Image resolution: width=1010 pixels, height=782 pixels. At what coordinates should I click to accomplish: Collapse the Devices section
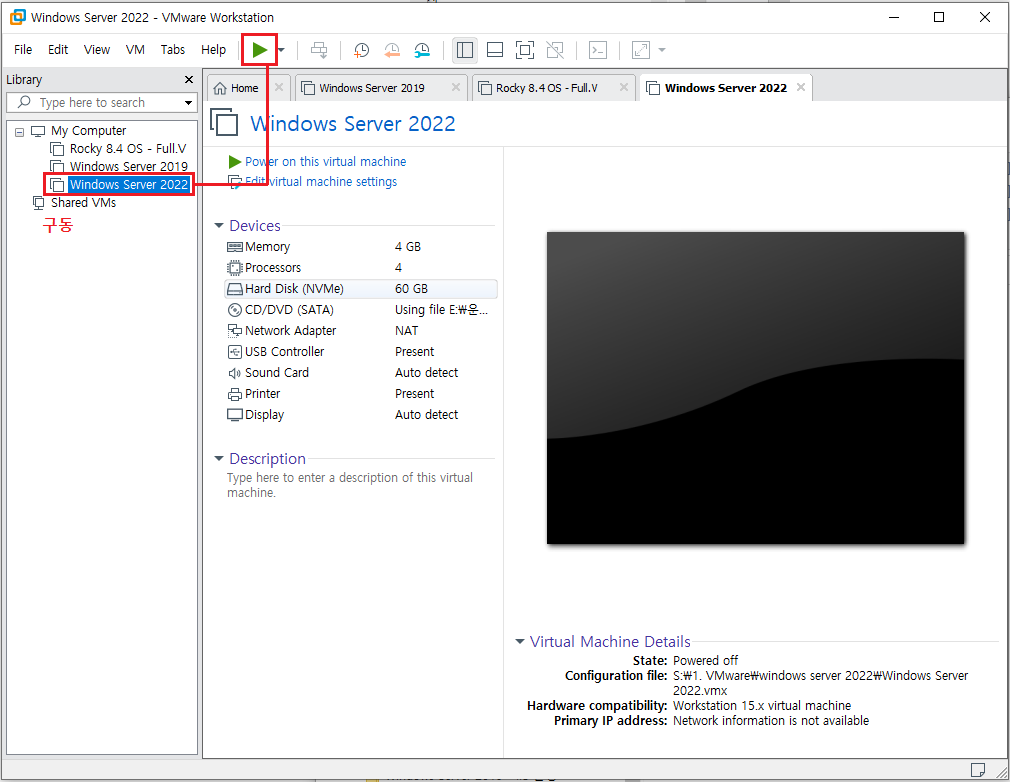coord(218,225)
